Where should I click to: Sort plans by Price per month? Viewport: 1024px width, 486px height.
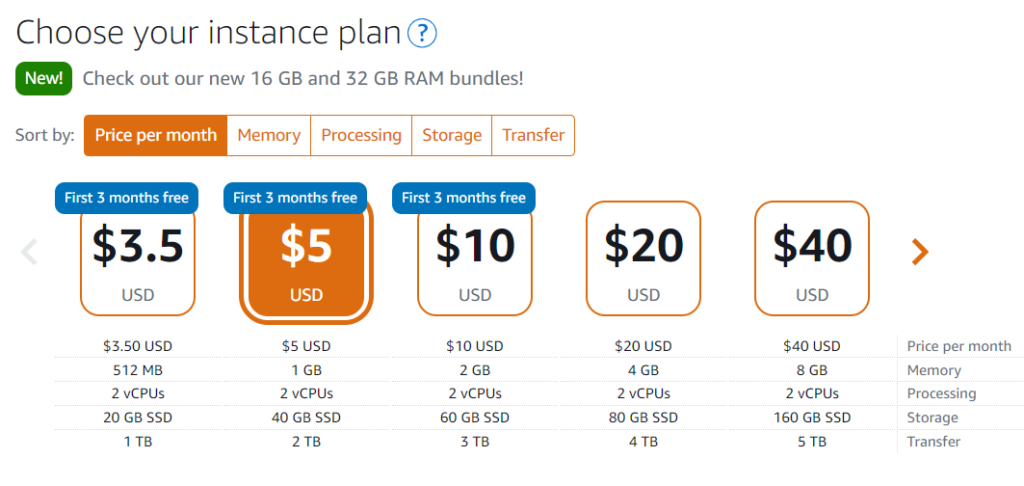(155, 135)
